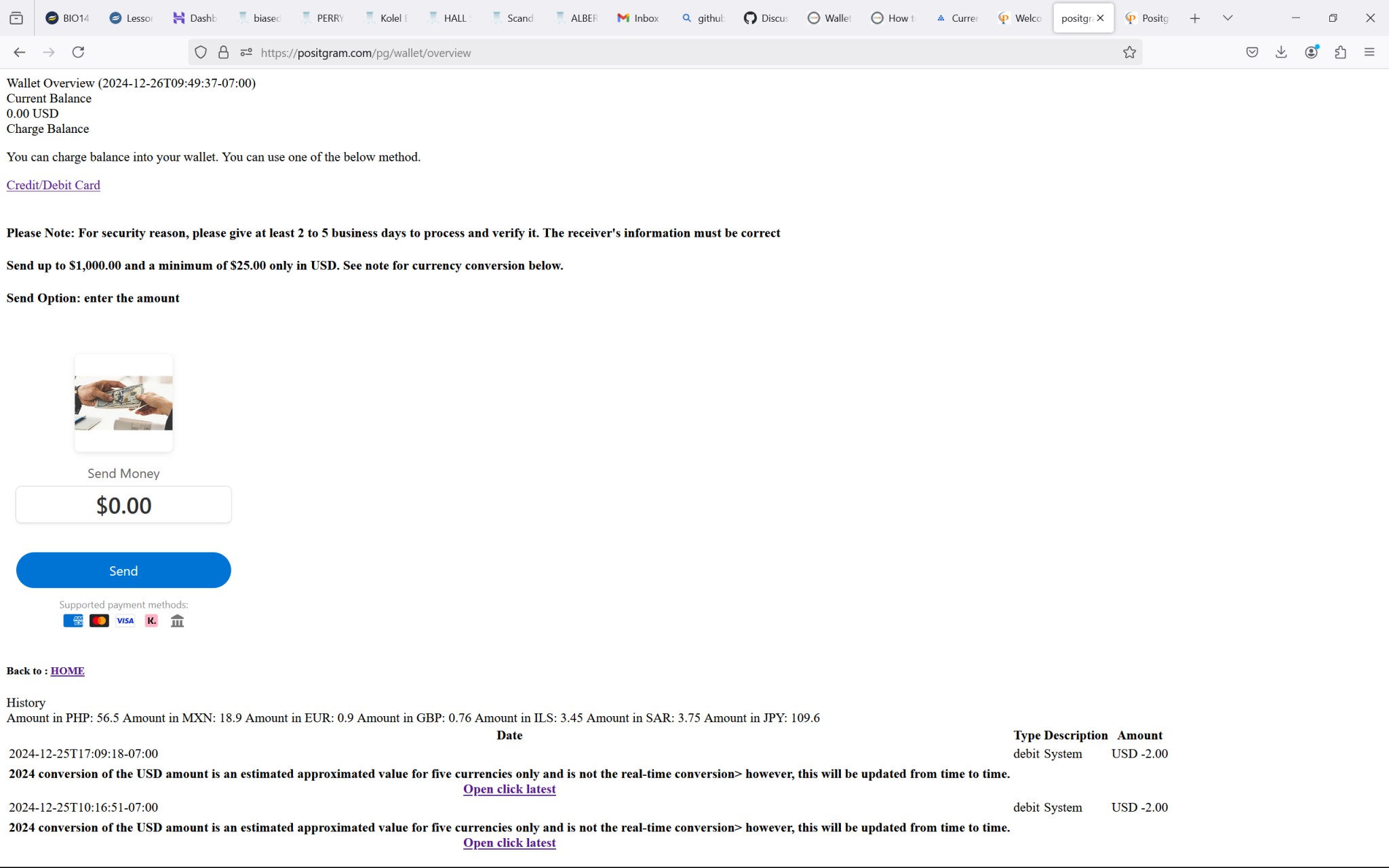
Task: Open the extensions puzzle-piece icon
Action: (x=1340, y=52)
